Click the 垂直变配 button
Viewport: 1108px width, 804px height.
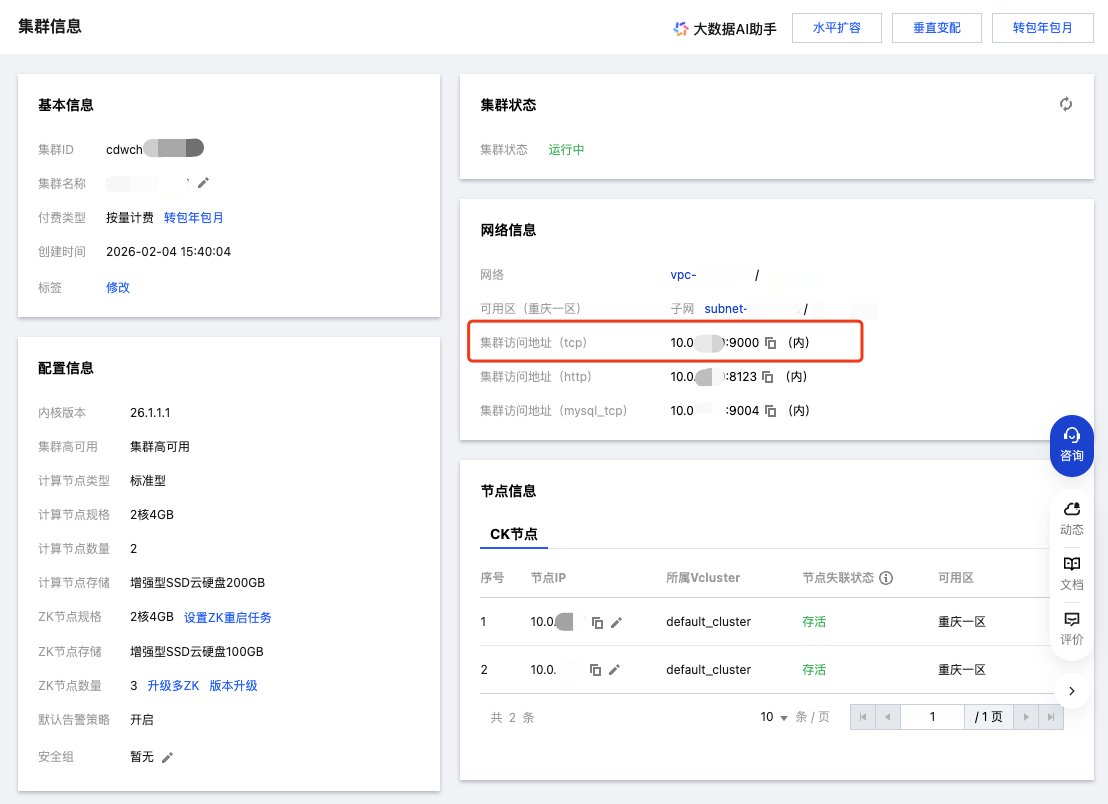tap(936, 28)
